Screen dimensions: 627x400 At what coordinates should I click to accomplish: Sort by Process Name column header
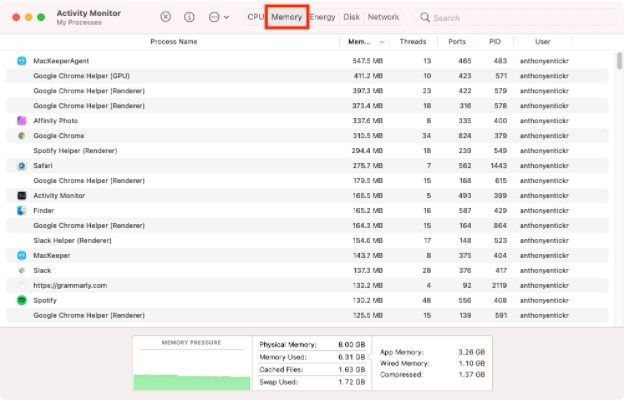[x=174, y=42]
